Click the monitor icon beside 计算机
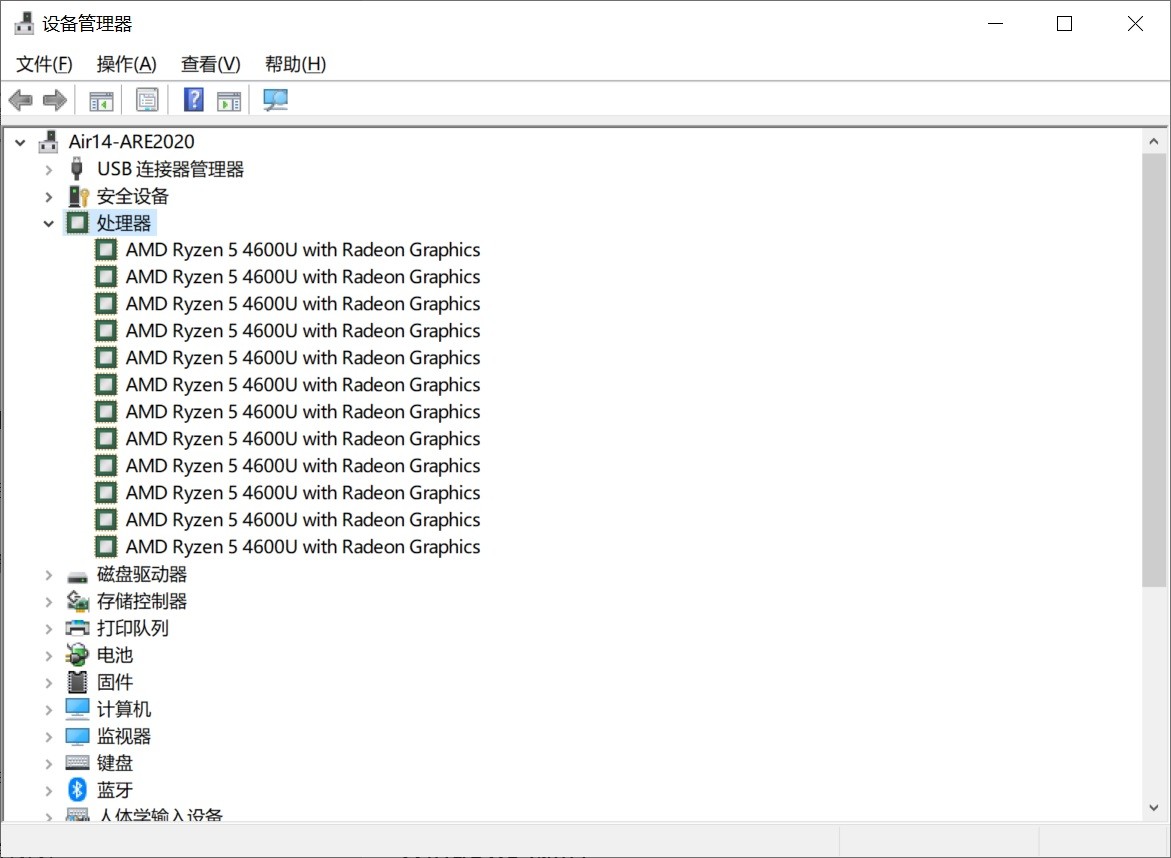This screenshot has height=858, width=1171. (x=78, y=709)
